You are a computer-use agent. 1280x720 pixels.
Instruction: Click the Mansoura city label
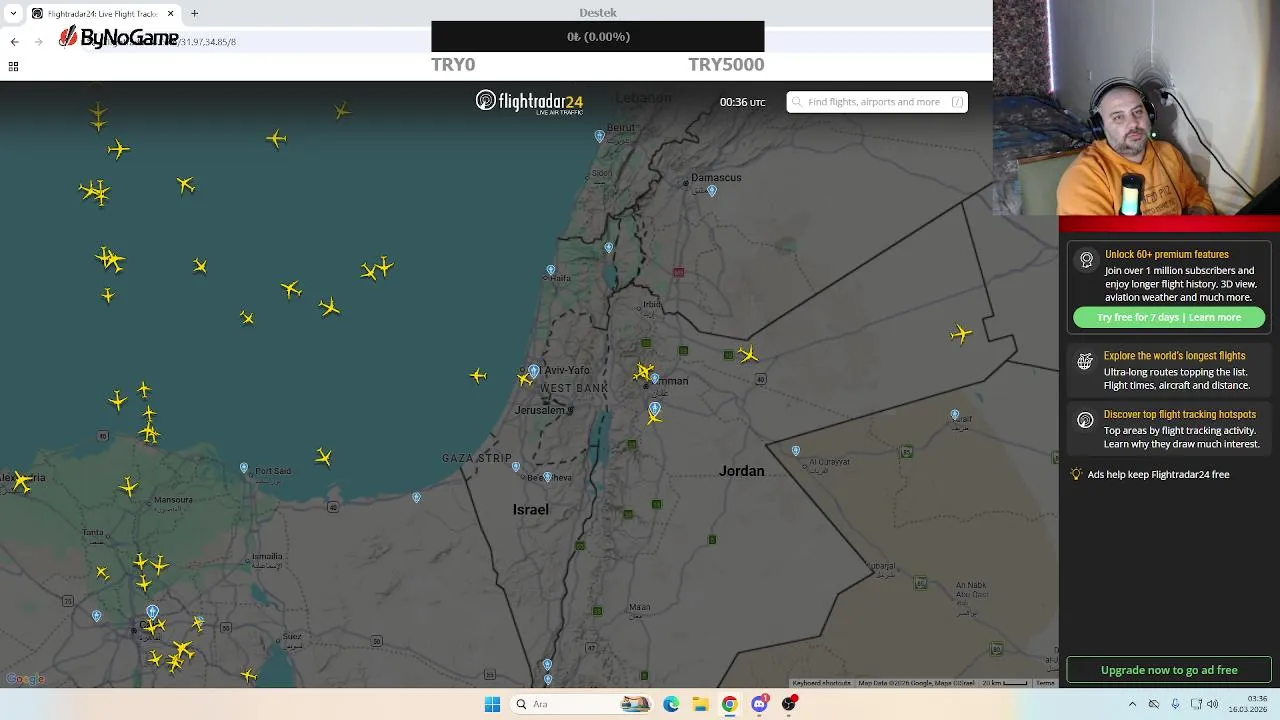coord(173,500)
